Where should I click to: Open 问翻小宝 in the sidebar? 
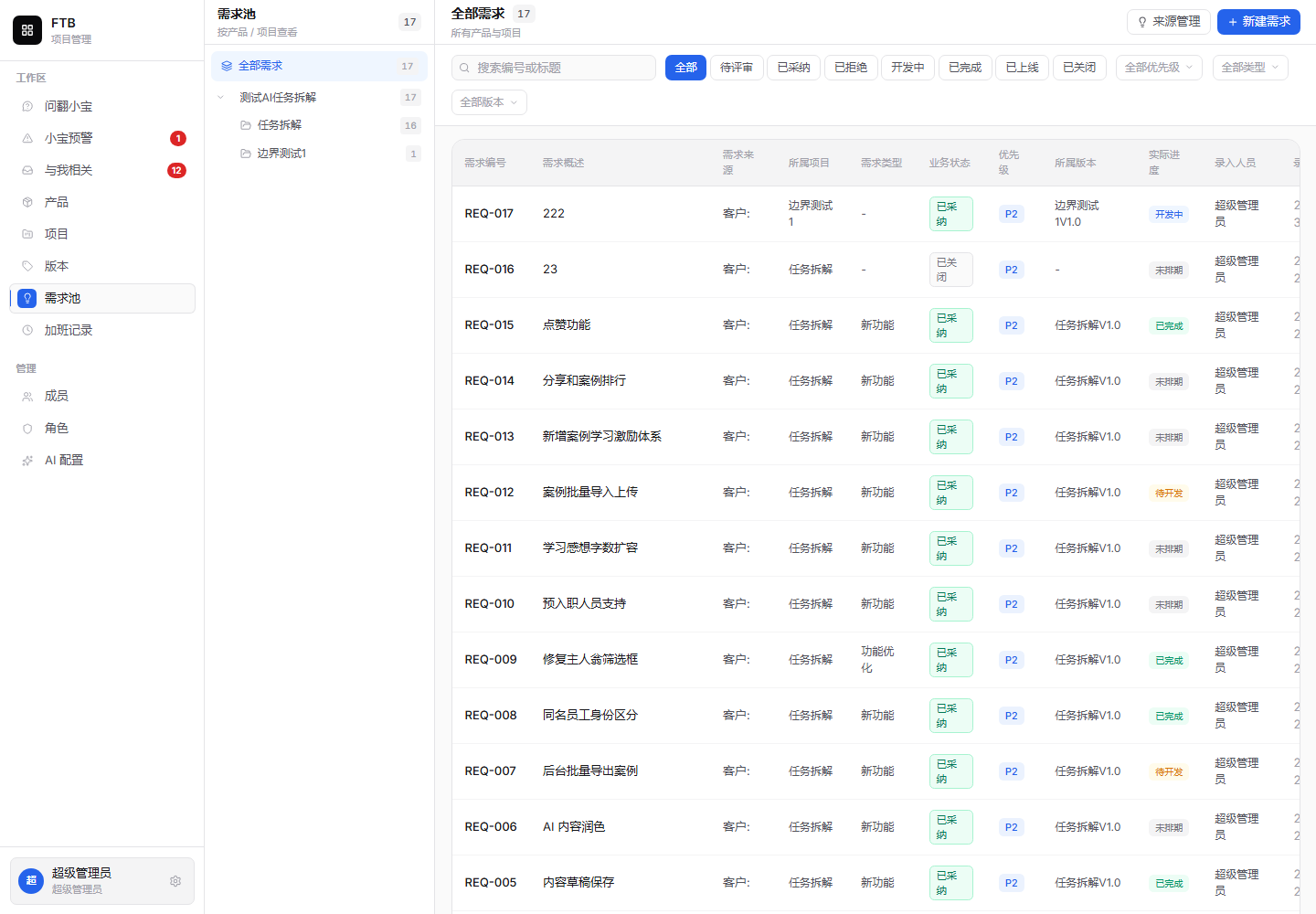click(x=102, y=106)
